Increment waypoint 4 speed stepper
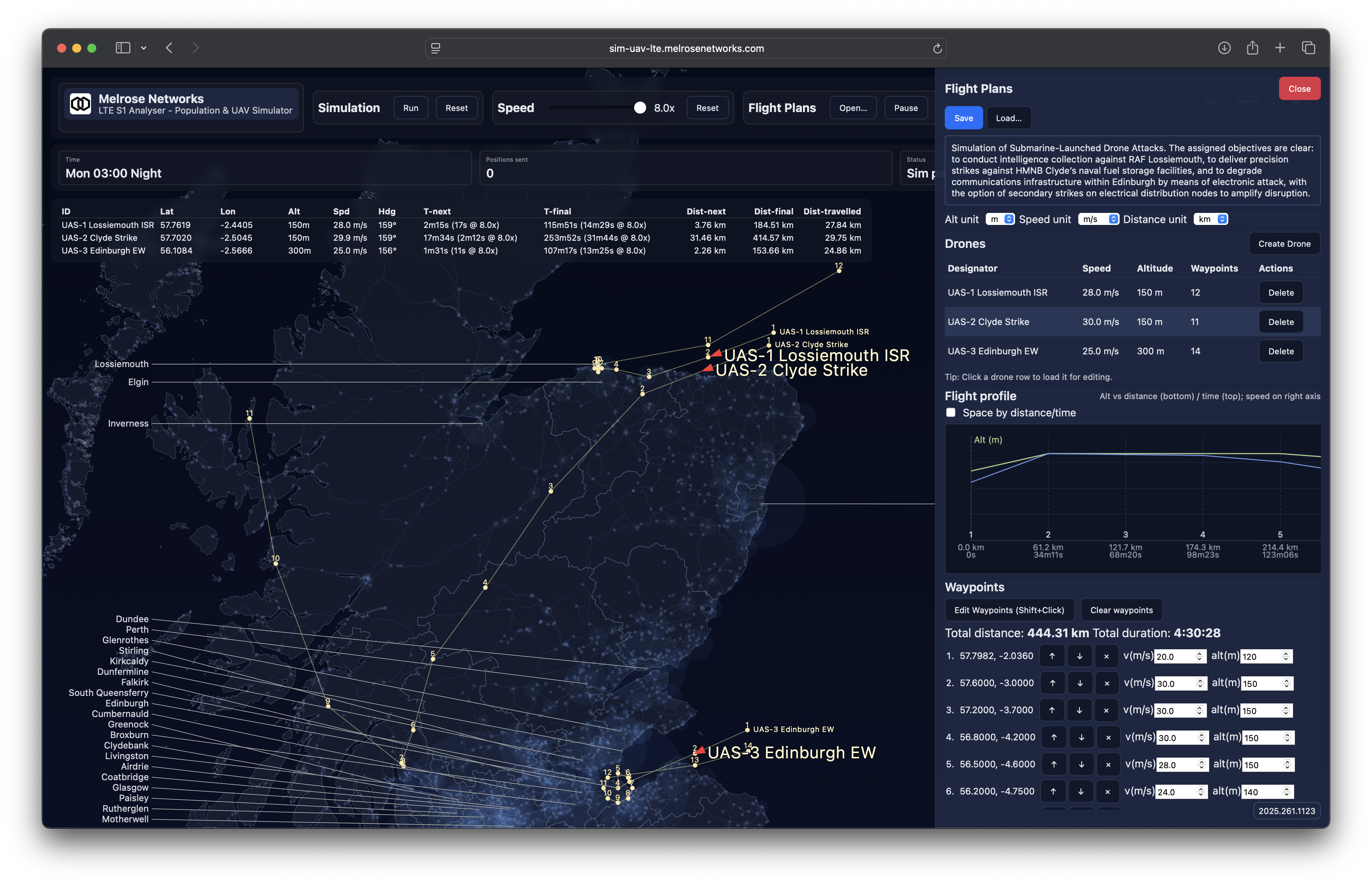 click(x=1202, y=735)
